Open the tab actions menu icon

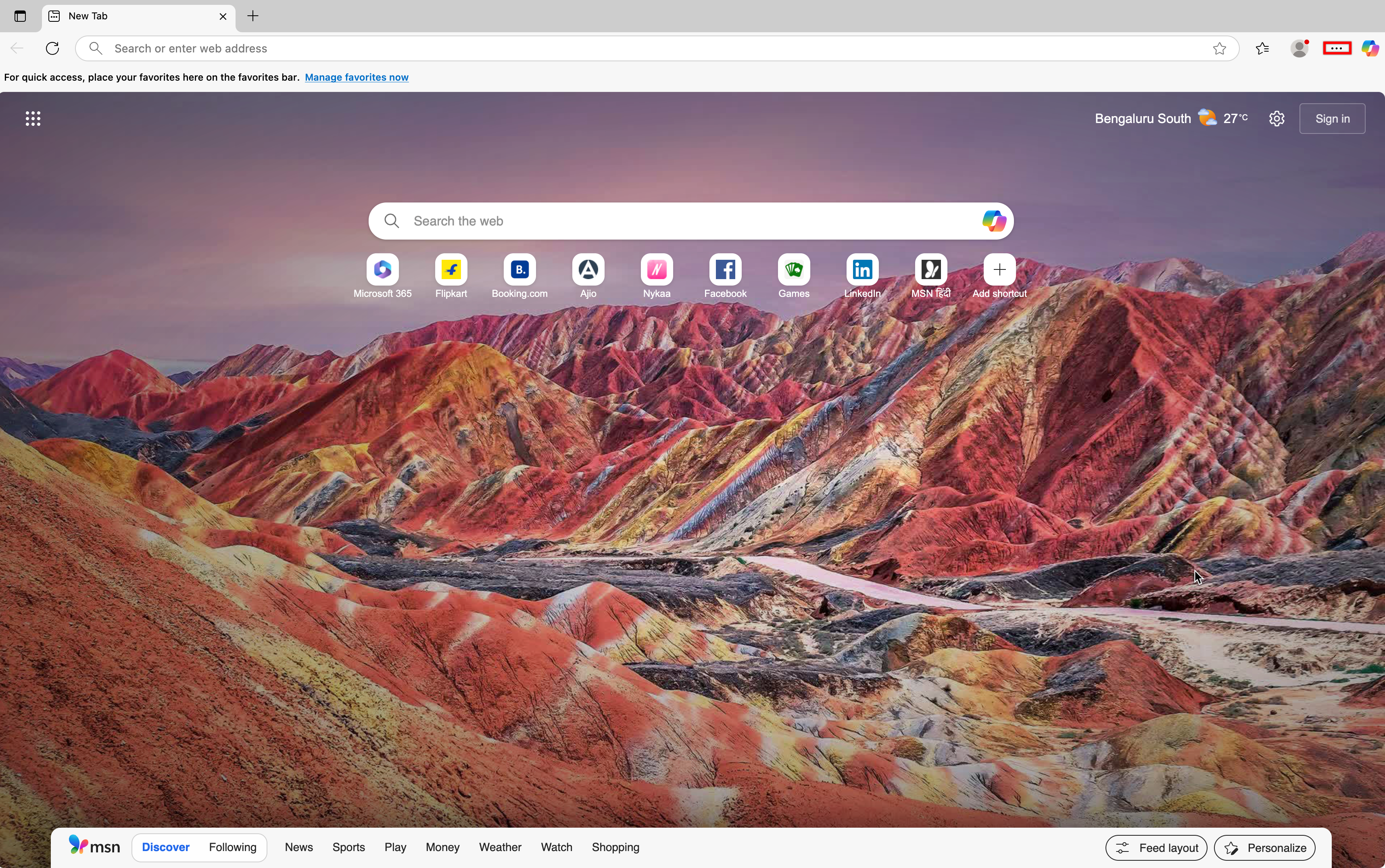click(x=20, y=16)
